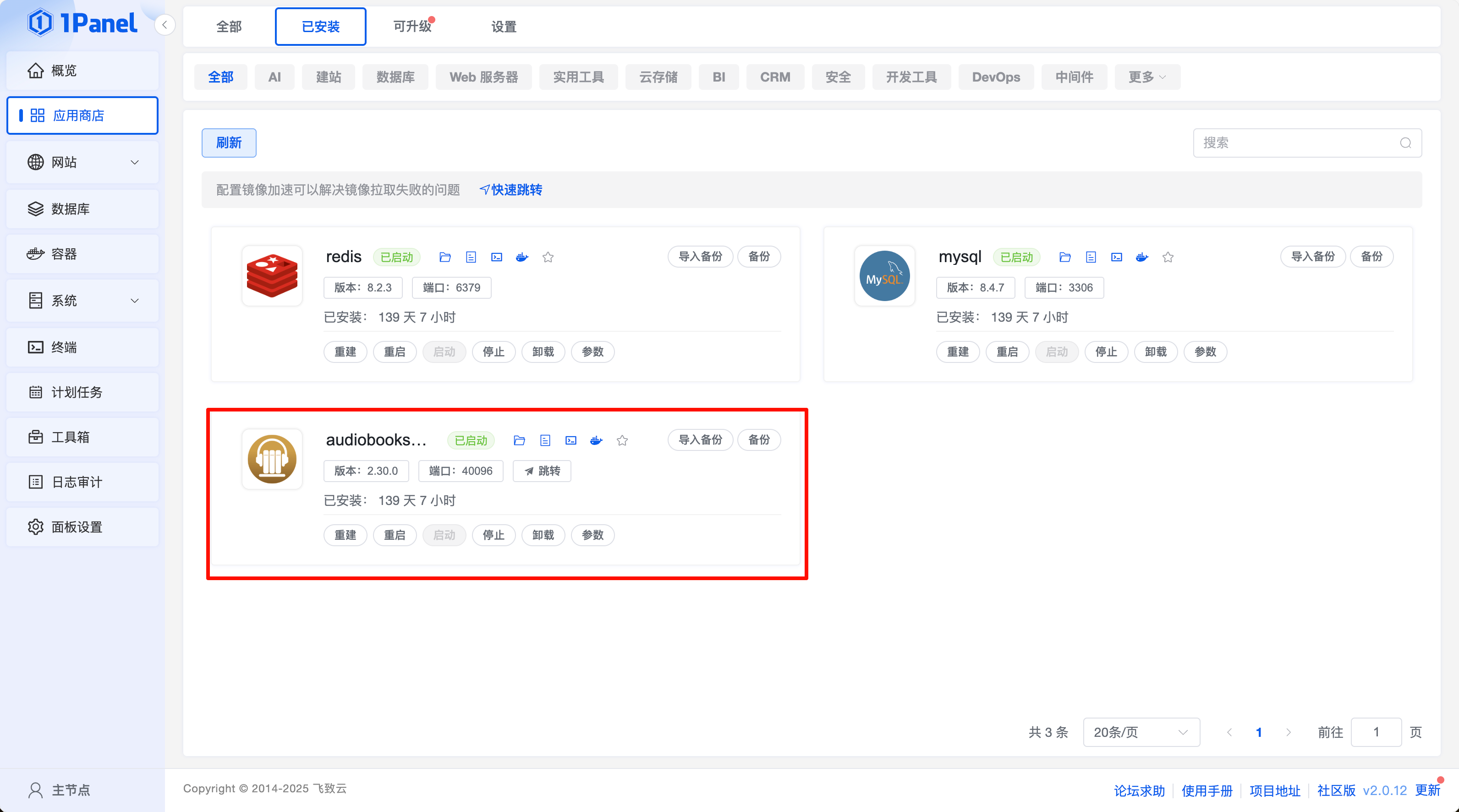Screen dimensions: 1459x812
Task: View mysql log document icon
Action: (x=1091, y=257)
